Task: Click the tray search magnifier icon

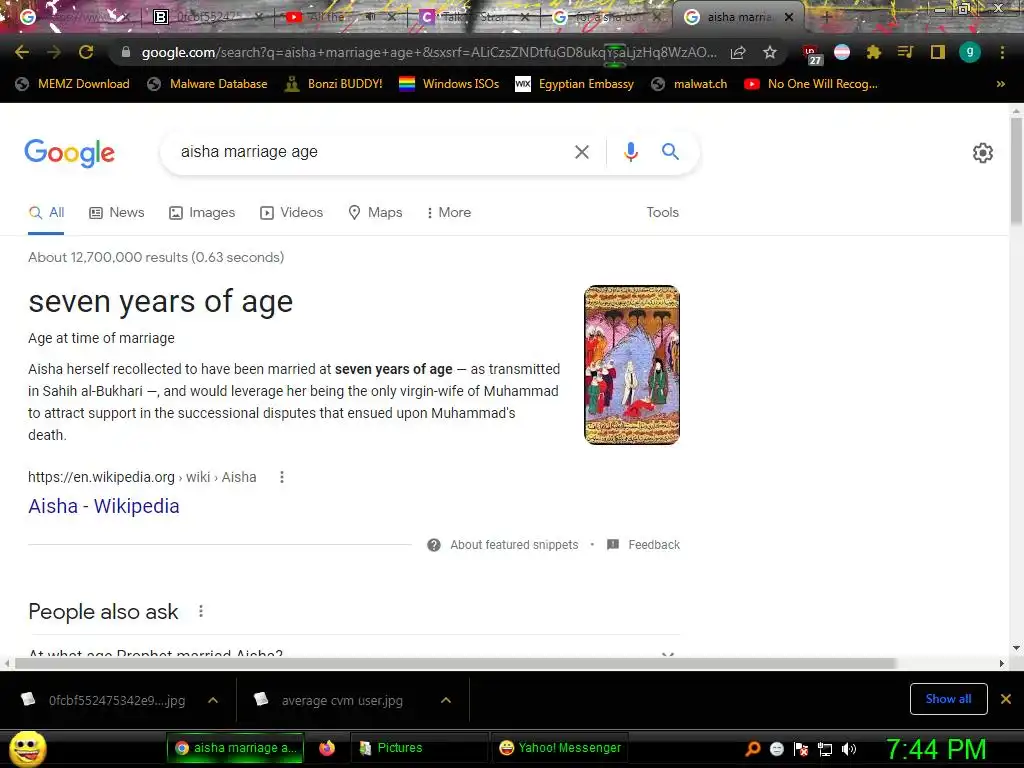Action: [x=753, y=748]
